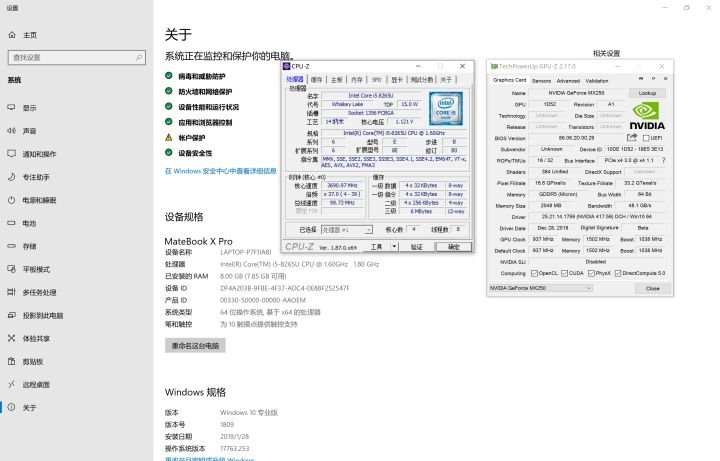Click Rename this PC (重命名这台电脑) button
Viewport: 720px width, 461px height.
(195, 345)
